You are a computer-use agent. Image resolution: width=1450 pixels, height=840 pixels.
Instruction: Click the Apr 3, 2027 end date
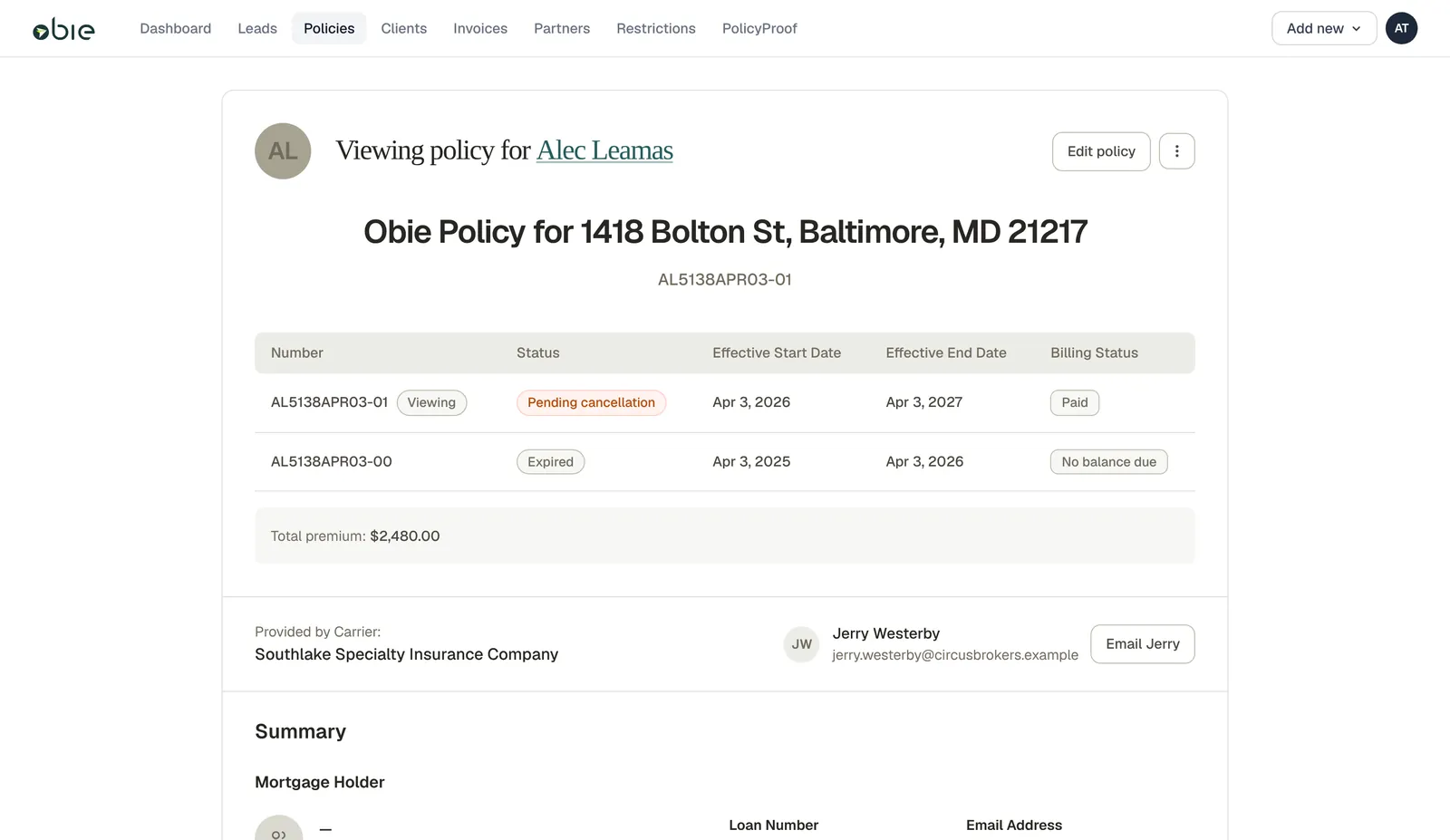pyautogui.click(x=924, y=402)
